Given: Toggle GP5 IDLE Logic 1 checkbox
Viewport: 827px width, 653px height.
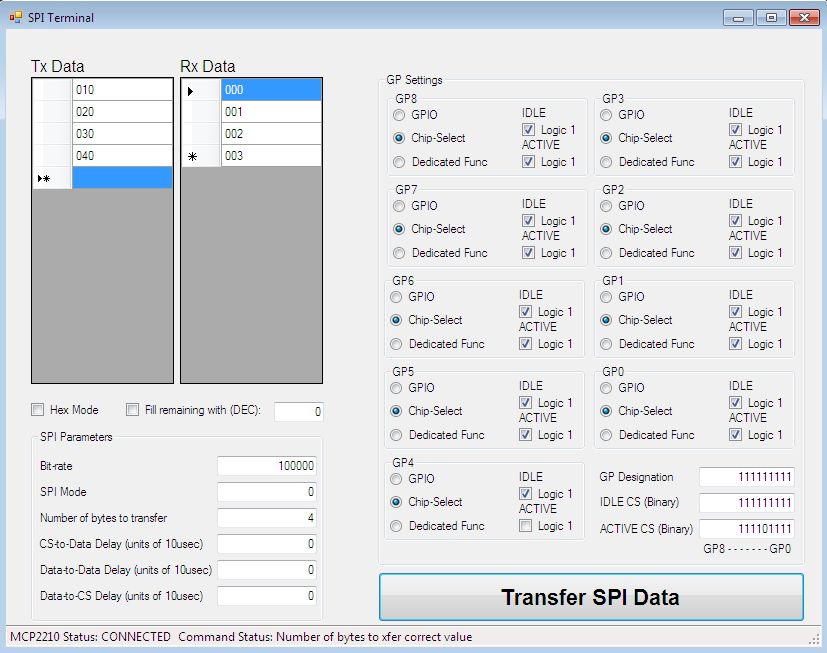Looking at the screenshot, I should [x=525, y=402].
